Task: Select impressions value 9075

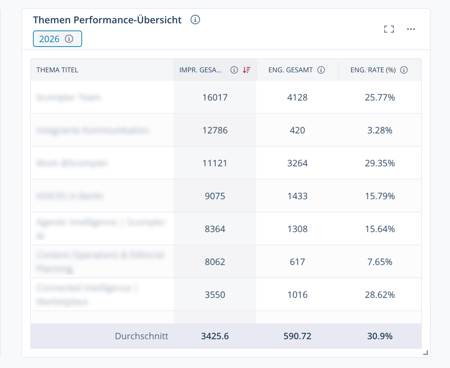Action: tap(215, 196)
